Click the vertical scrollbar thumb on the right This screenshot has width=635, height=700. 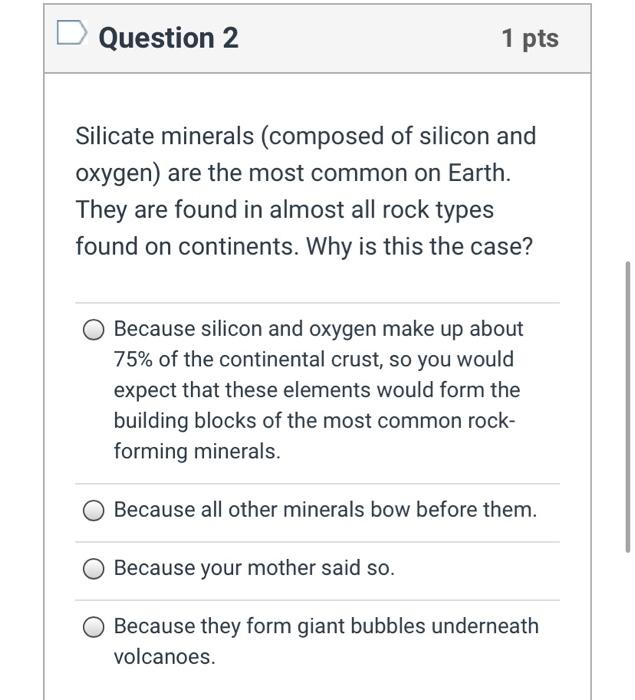[x=628, y=407]
